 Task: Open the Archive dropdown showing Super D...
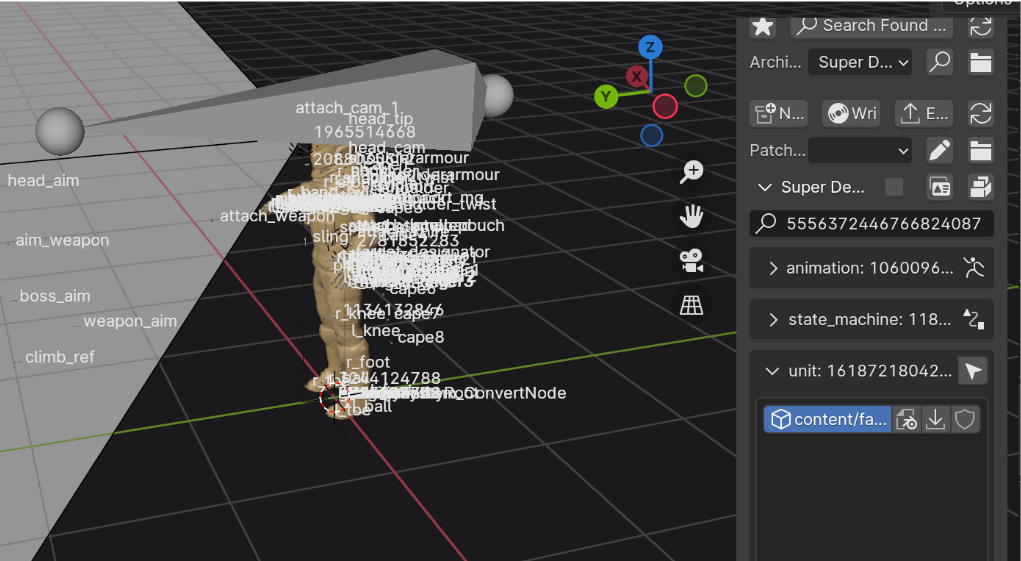[x=860, y=62]
